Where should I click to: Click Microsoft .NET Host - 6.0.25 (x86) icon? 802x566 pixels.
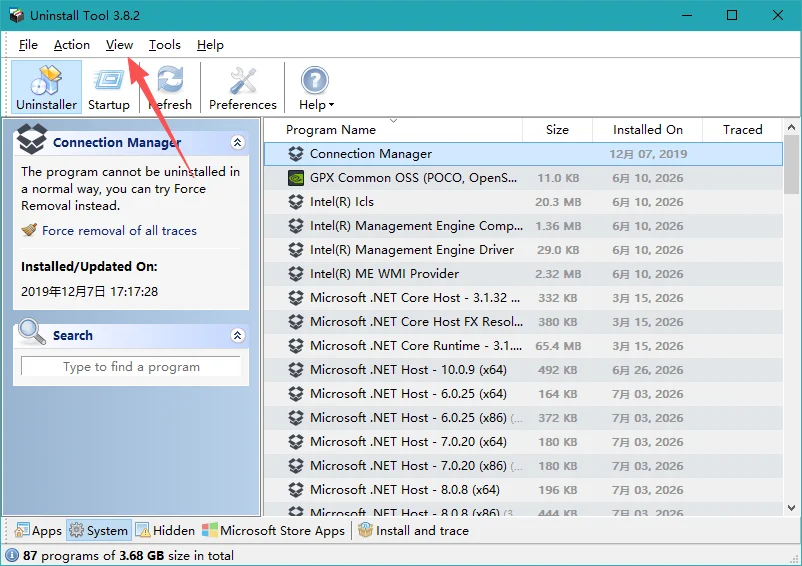click(296, 418)
